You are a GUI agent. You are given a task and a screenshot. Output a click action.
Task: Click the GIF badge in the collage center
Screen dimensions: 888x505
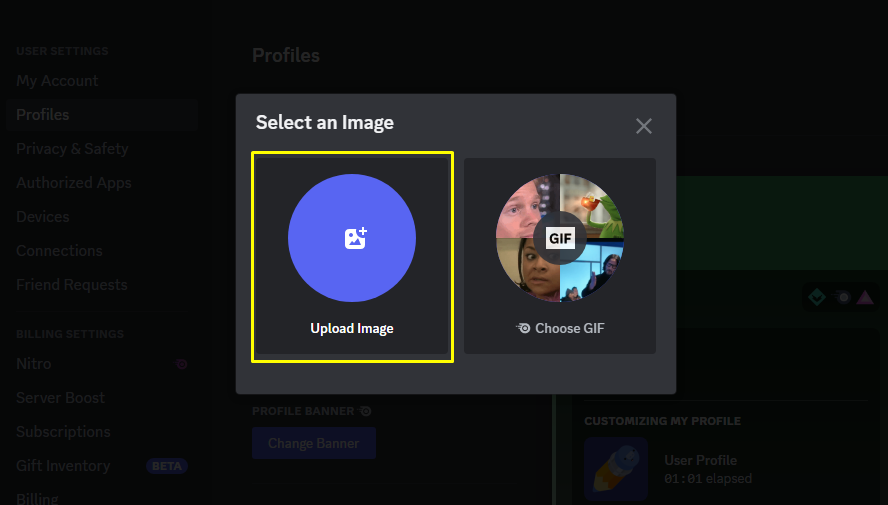(x=560, y=238)
